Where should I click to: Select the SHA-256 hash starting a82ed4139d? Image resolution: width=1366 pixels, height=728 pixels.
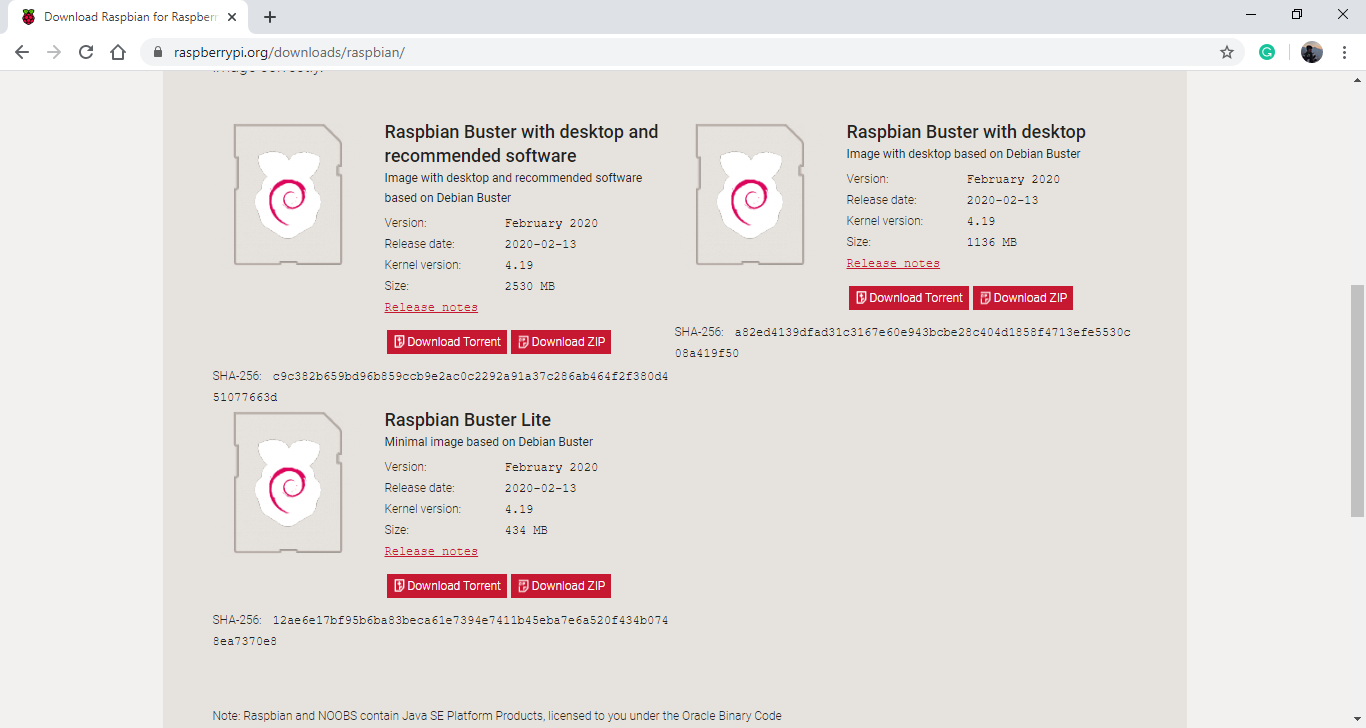903,343
